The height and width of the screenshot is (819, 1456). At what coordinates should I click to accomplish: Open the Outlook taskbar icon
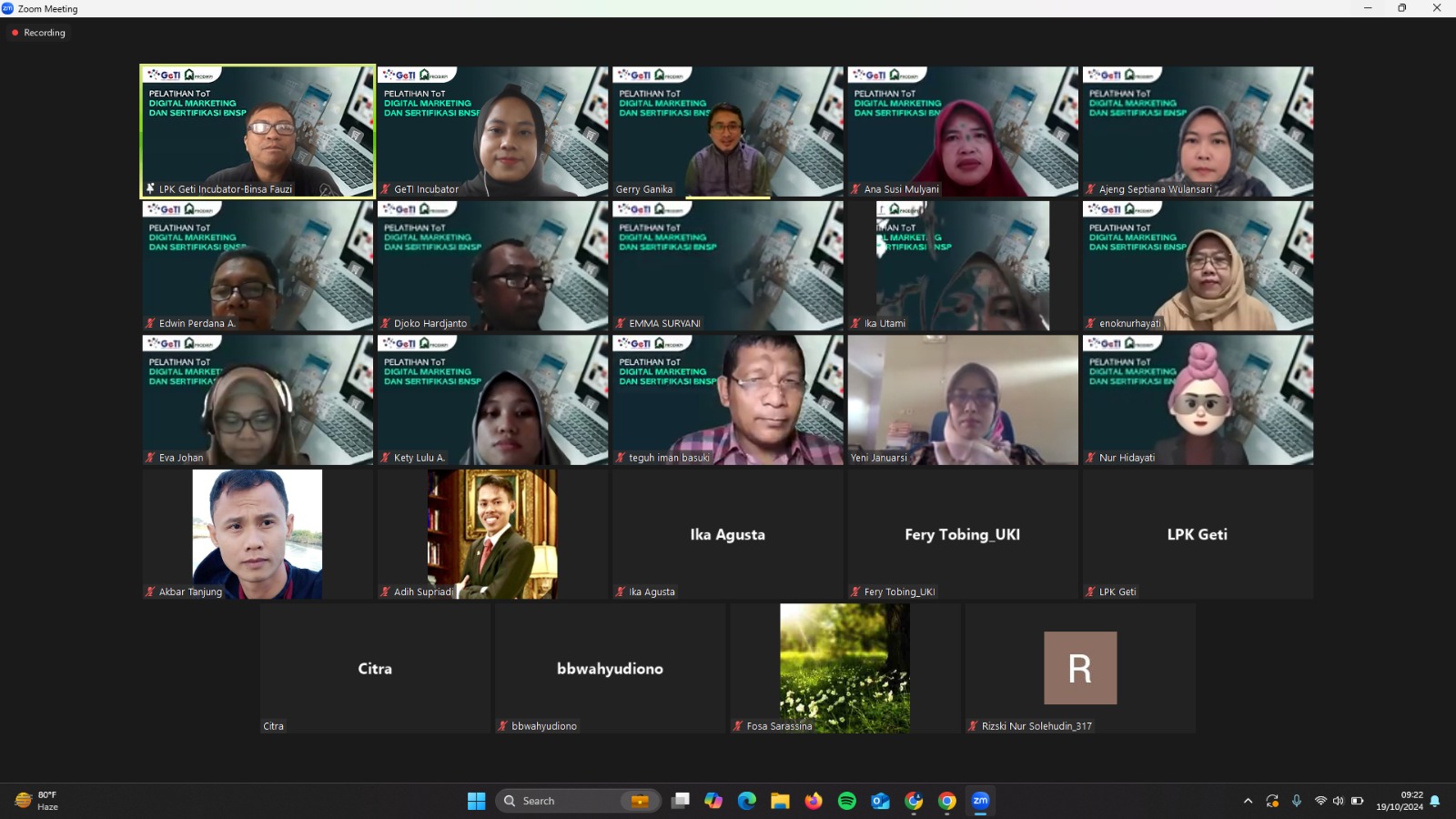880,801
